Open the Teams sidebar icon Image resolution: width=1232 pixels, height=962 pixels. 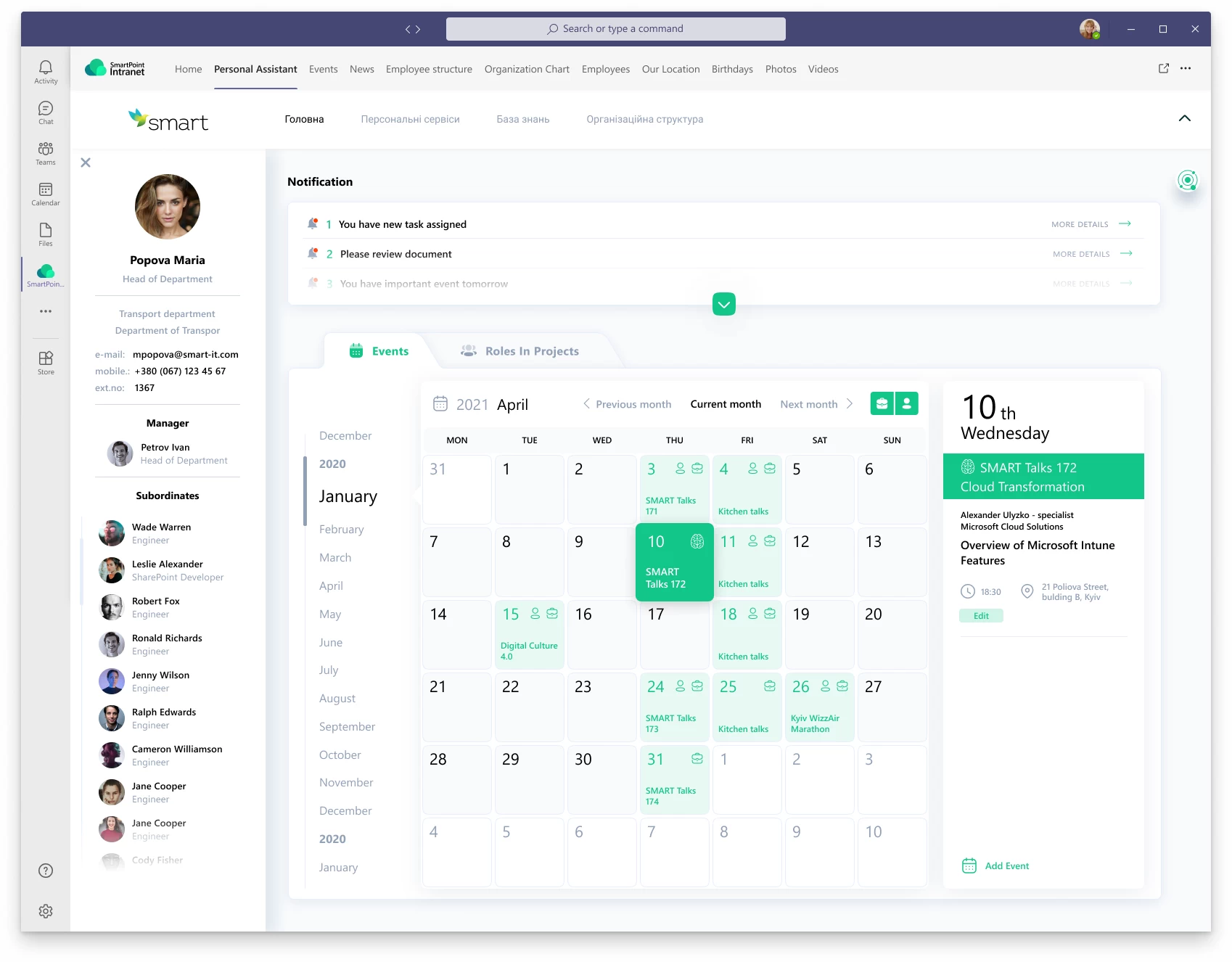(x=46, y=152)
